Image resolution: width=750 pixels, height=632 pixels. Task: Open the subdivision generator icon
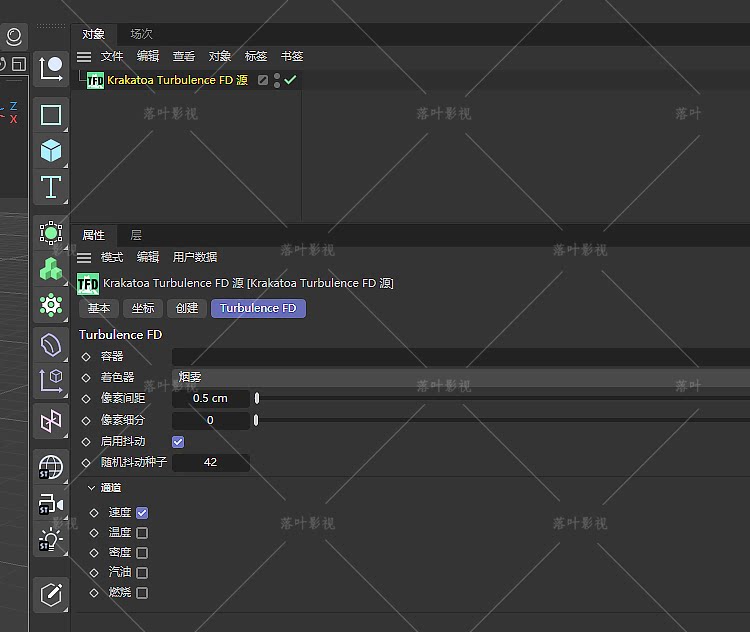tap(51, 233)
